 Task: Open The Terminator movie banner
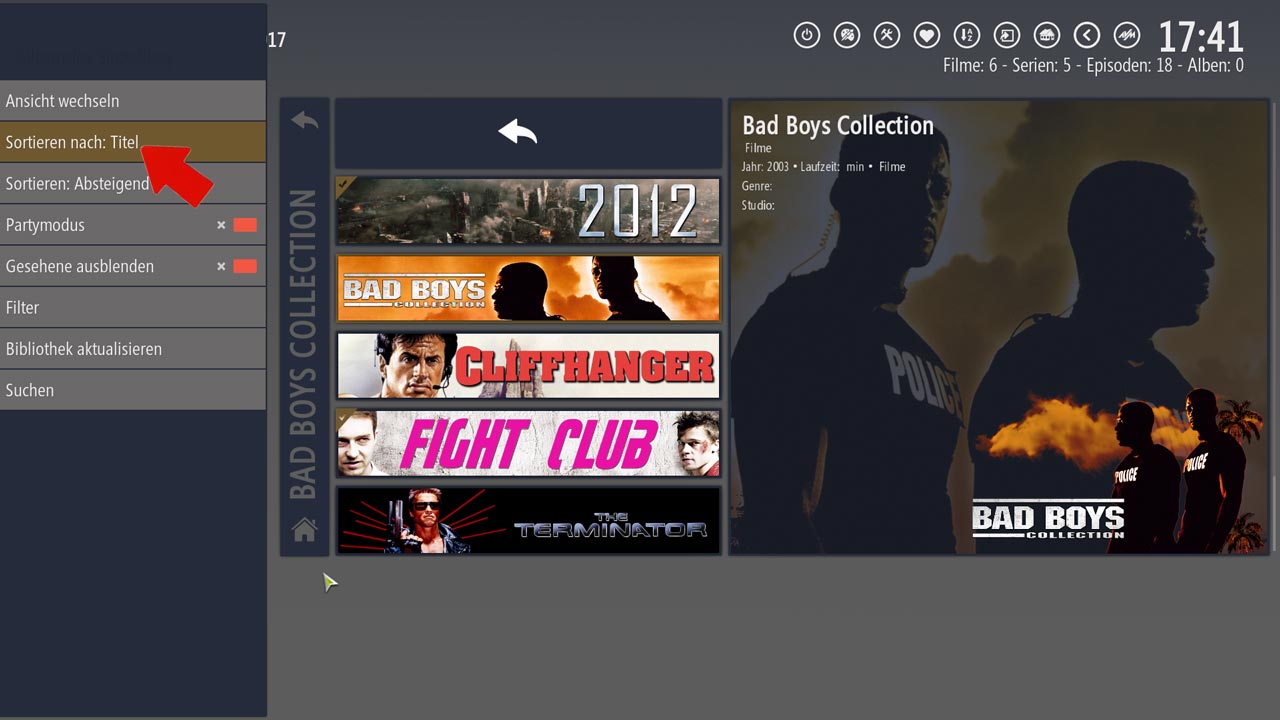pos(528,520)
